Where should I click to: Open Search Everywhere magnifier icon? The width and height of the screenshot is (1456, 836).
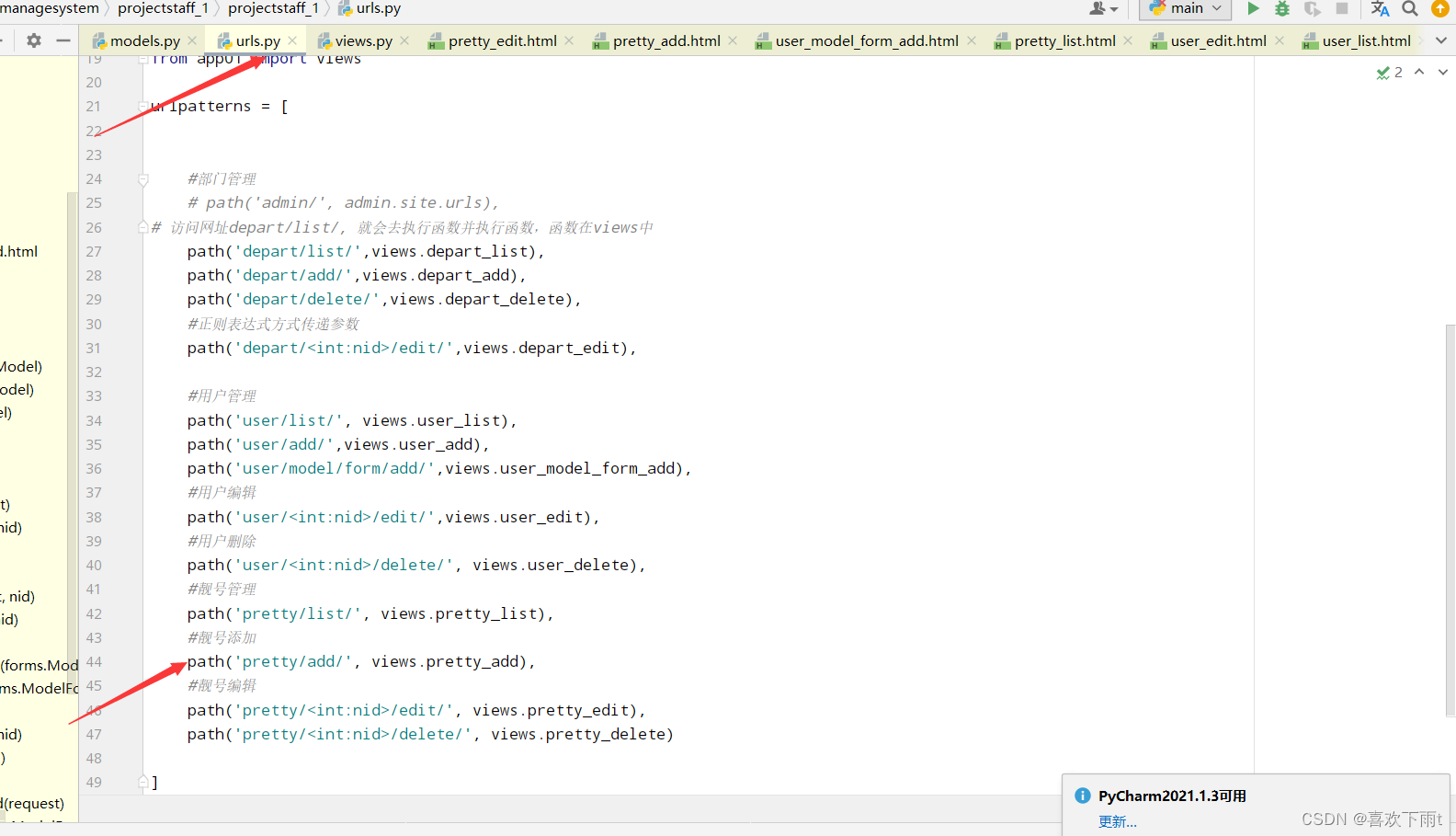pyautogui.click(x=1410, y=8)
